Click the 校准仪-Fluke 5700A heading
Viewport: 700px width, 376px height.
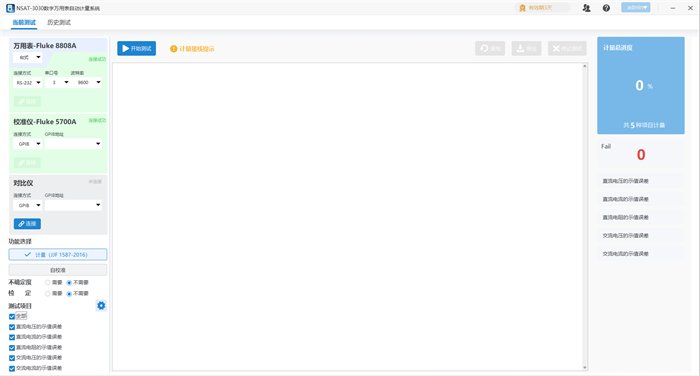click(45, 121)
